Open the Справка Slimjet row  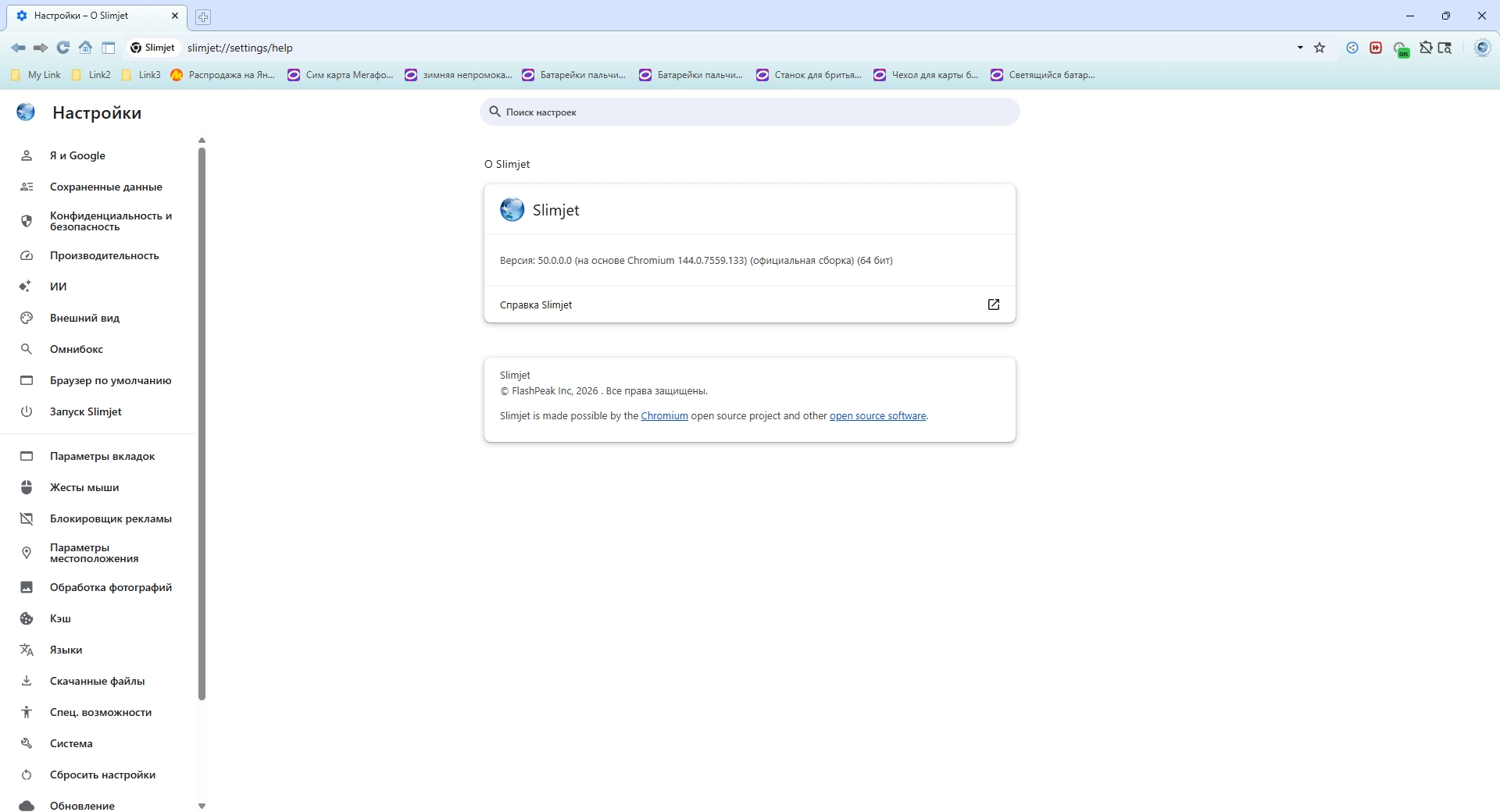[x=750, y=304]
